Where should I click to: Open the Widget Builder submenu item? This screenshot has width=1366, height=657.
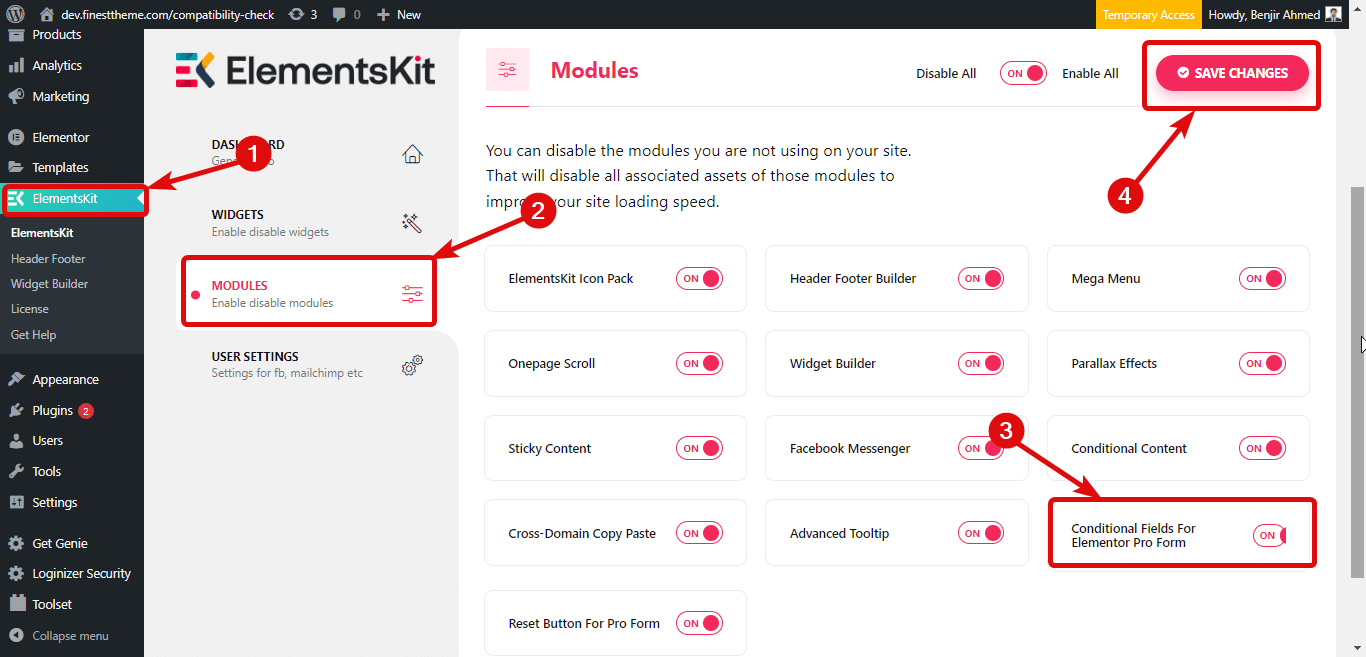tap(50, 284)
